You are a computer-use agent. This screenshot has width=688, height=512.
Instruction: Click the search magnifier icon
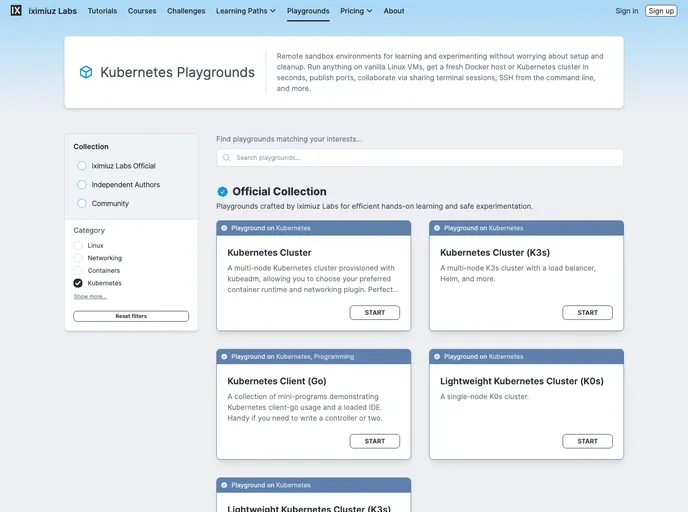pos(227,158)
